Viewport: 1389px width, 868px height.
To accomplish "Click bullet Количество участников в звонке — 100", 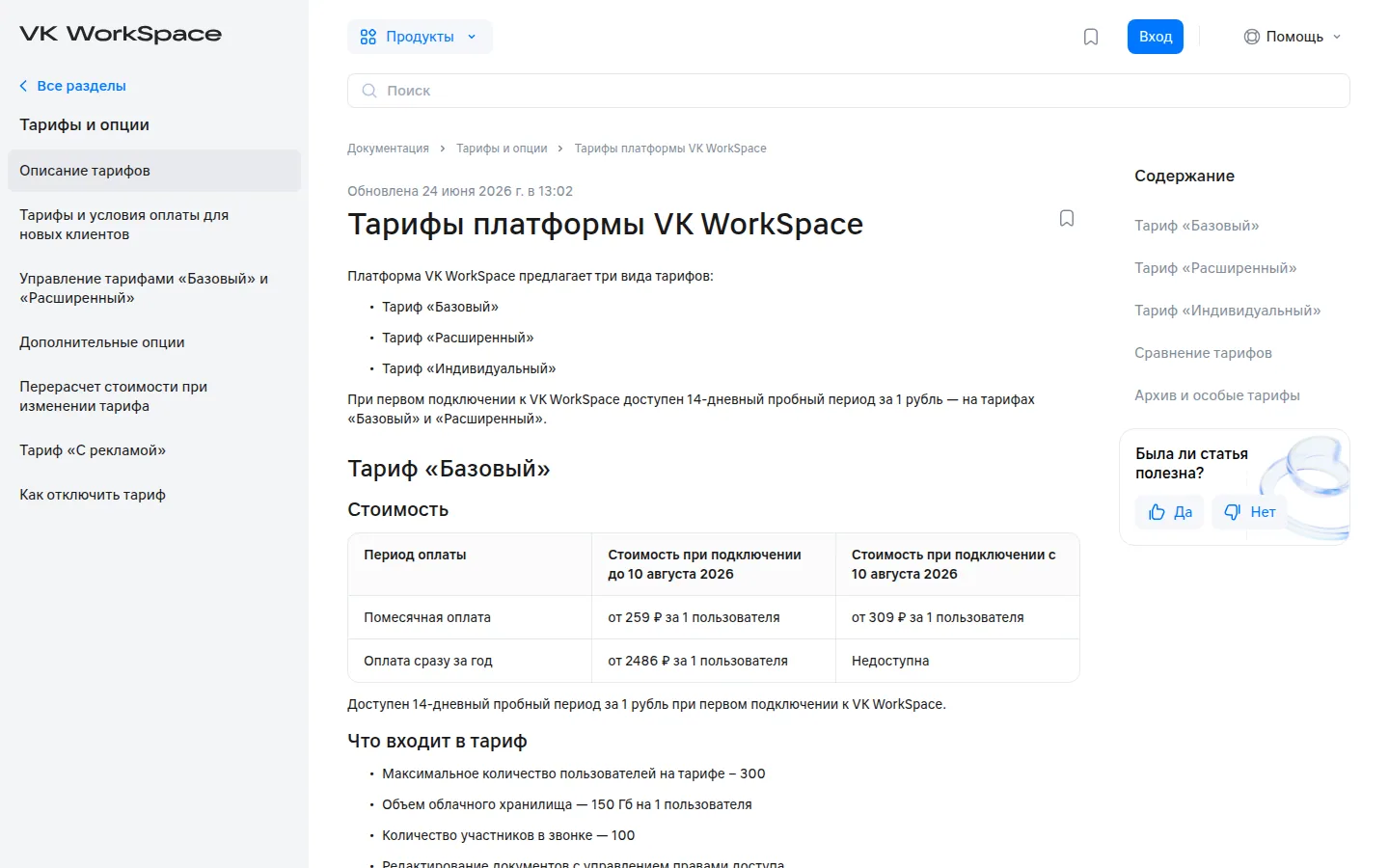I will tap(508, 835).
